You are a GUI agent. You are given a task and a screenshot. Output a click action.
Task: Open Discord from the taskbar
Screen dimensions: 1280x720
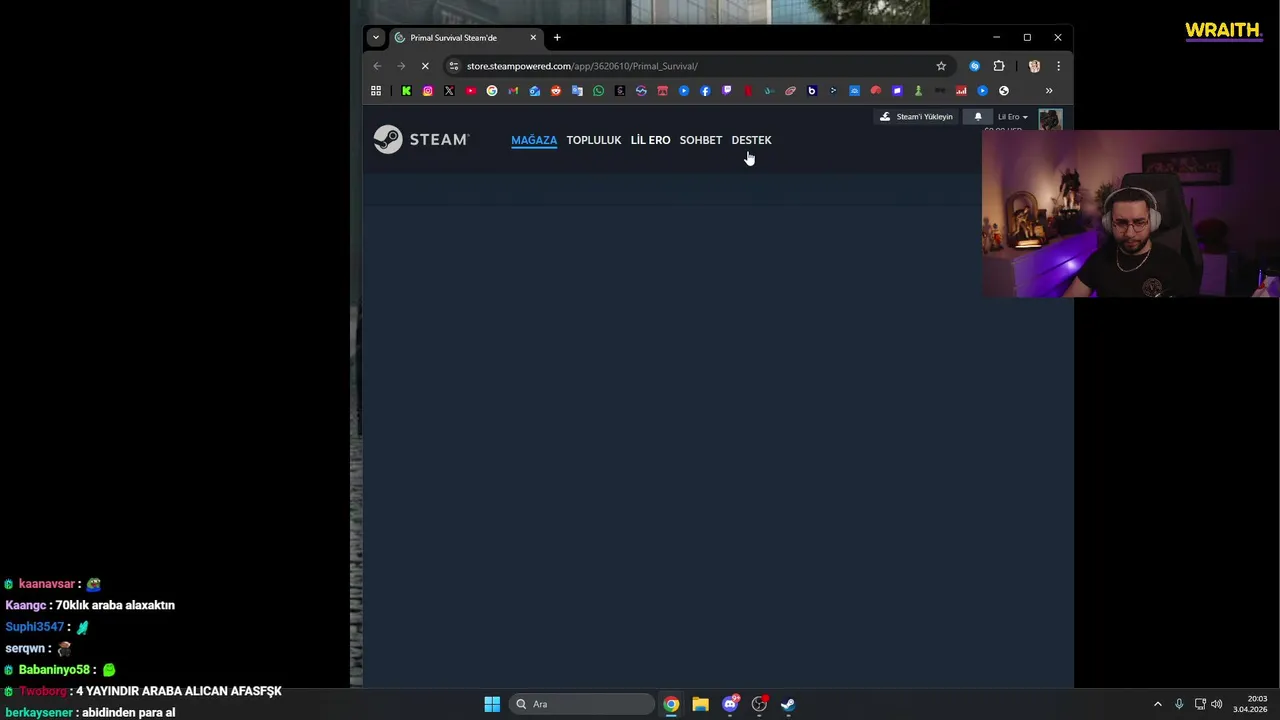pyautogui.click(x=730, y=704)
